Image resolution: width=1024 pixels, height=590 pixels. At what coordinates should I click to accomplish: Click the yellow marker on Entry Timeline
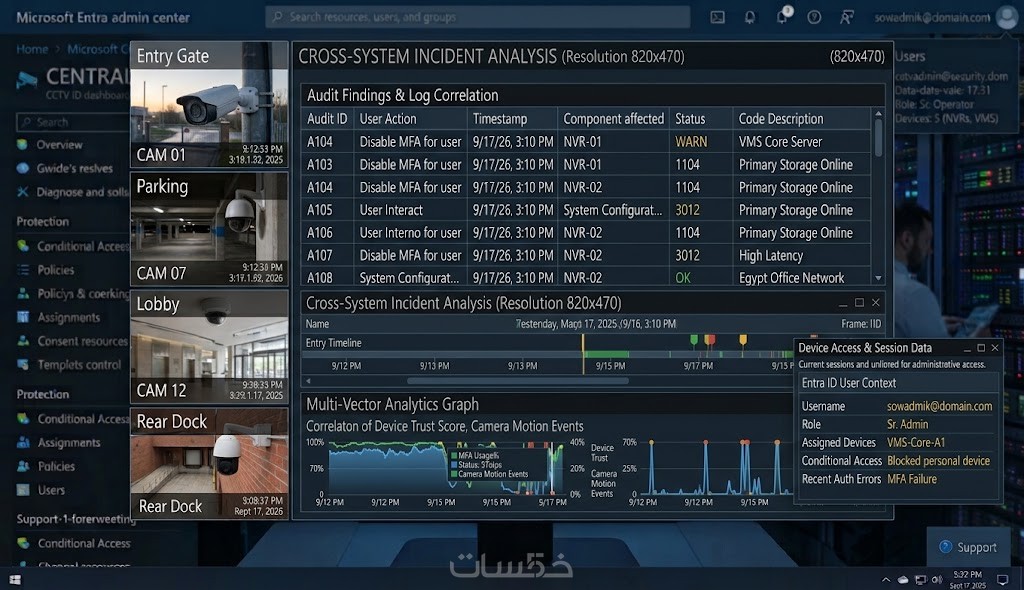tap(743, 340)
